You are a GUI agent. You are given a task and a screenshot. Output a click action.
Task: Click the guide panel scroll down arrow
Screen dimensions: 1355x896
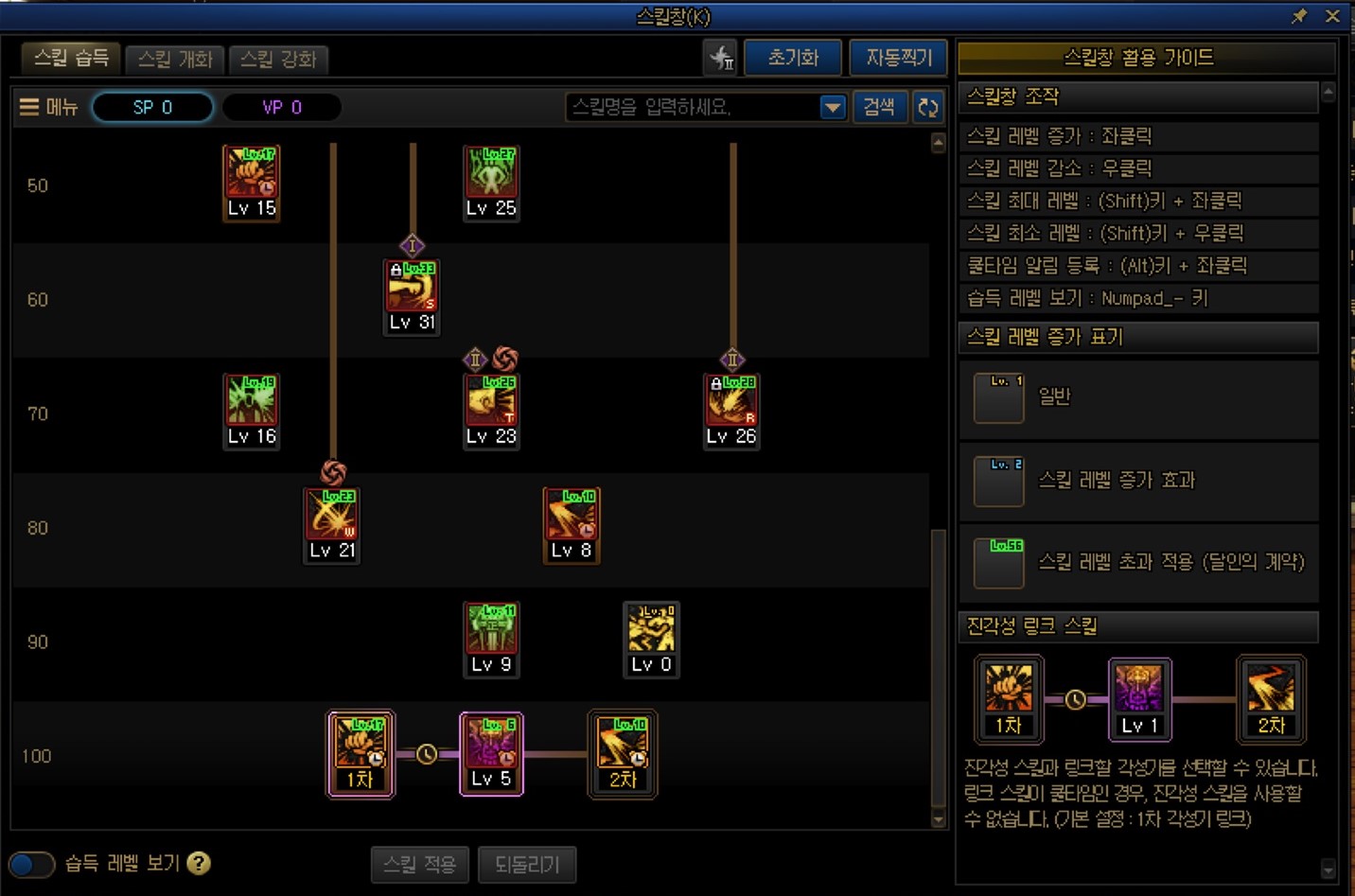1329,869
